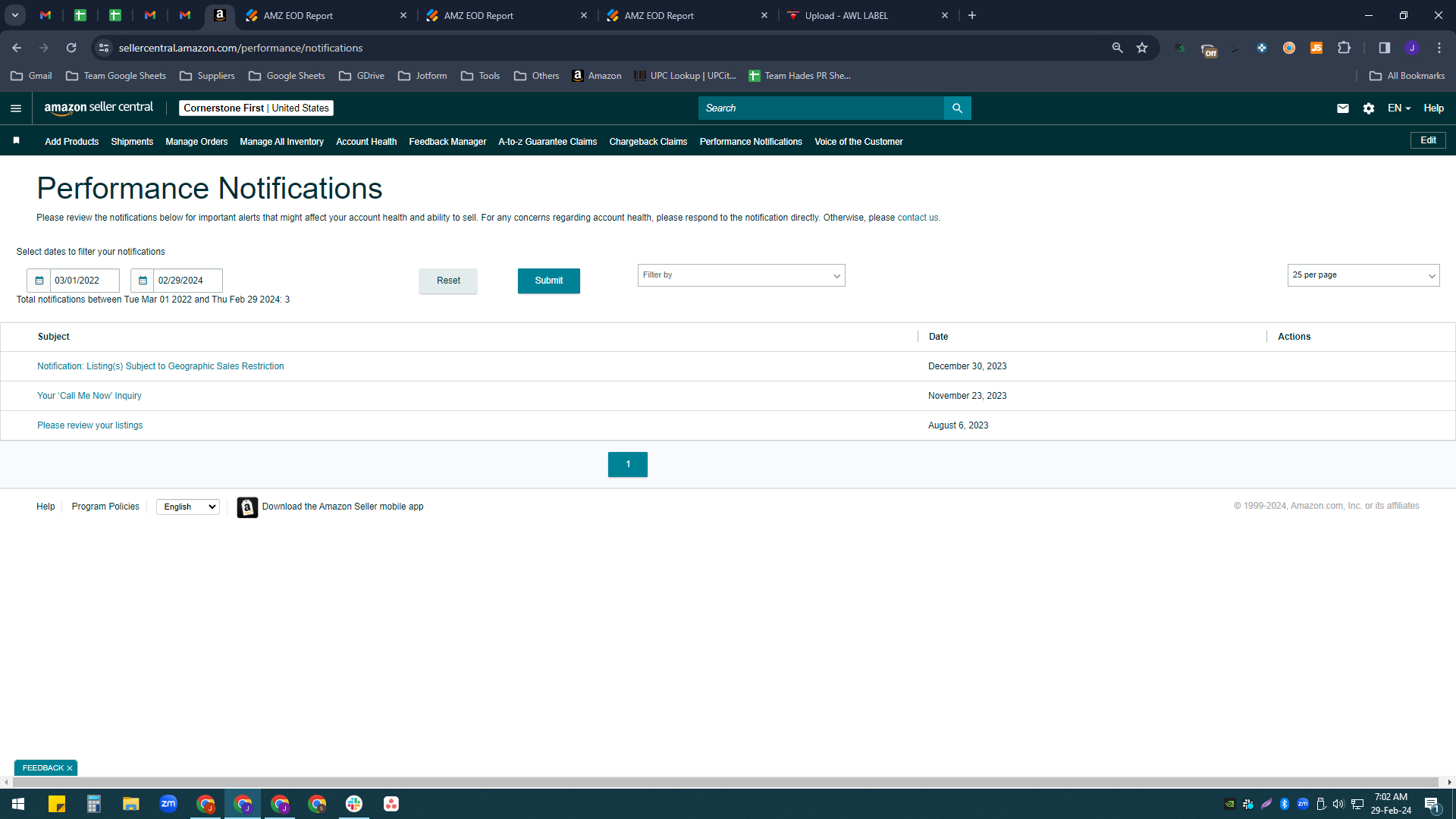The width and height of the screenshot is (1456, 819).
Task: Open the Help link in header
Action: 1433,108
